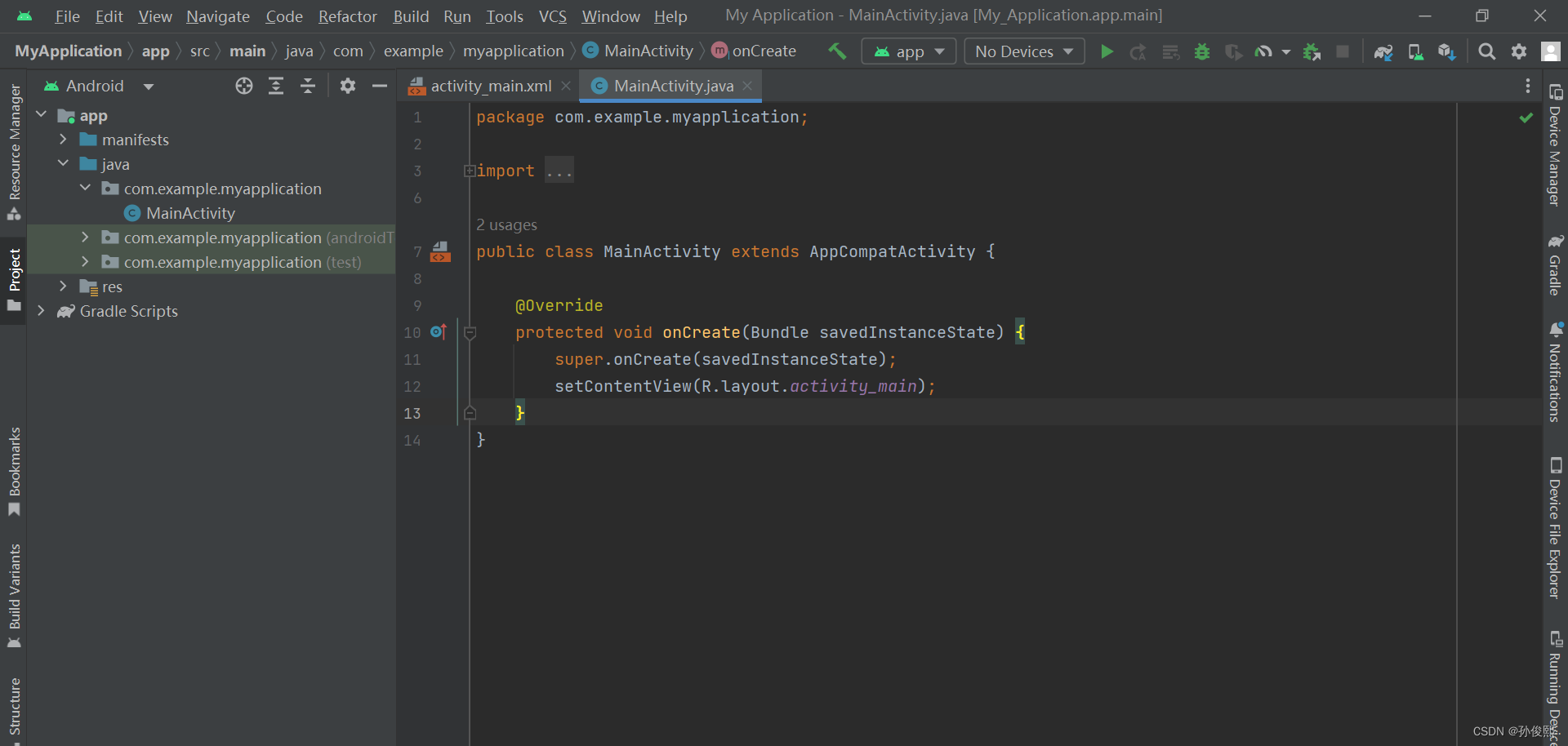
Task: Toggle the Notifications tool window
Action: click(1555, 372)
